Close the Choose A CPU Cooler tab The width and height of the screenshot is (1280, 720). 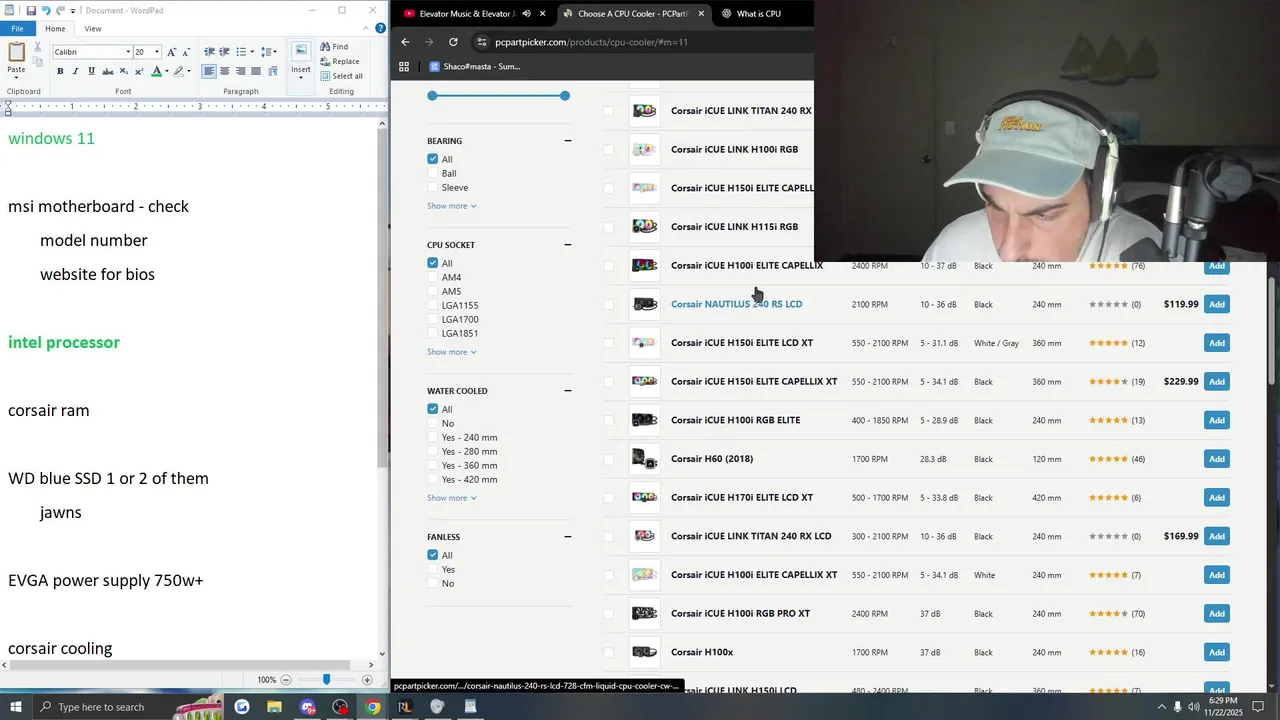click(701, 14)
